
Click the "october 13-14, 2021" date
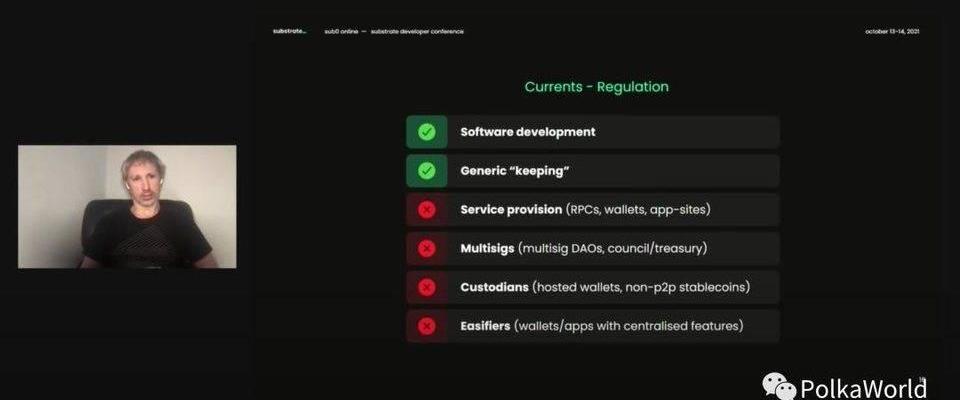(892, 31)
